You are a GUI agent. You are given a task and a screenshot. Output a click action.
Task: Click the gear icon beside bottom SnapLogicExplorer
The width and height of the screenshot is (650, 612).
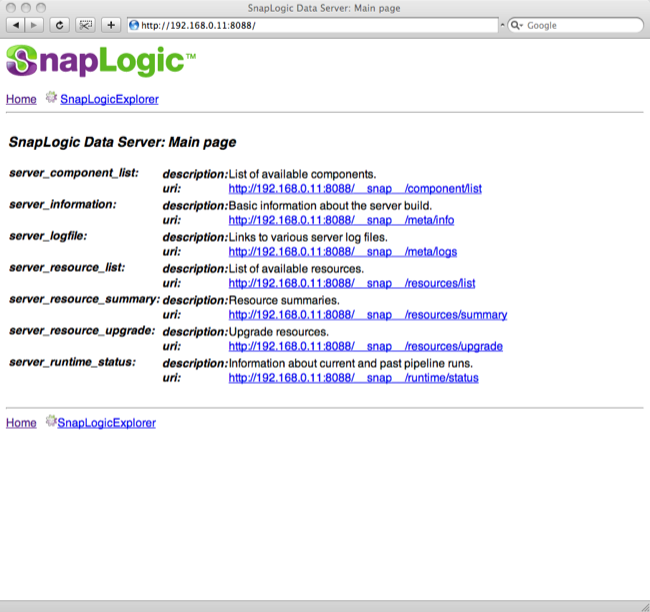(x=51, y=420)
